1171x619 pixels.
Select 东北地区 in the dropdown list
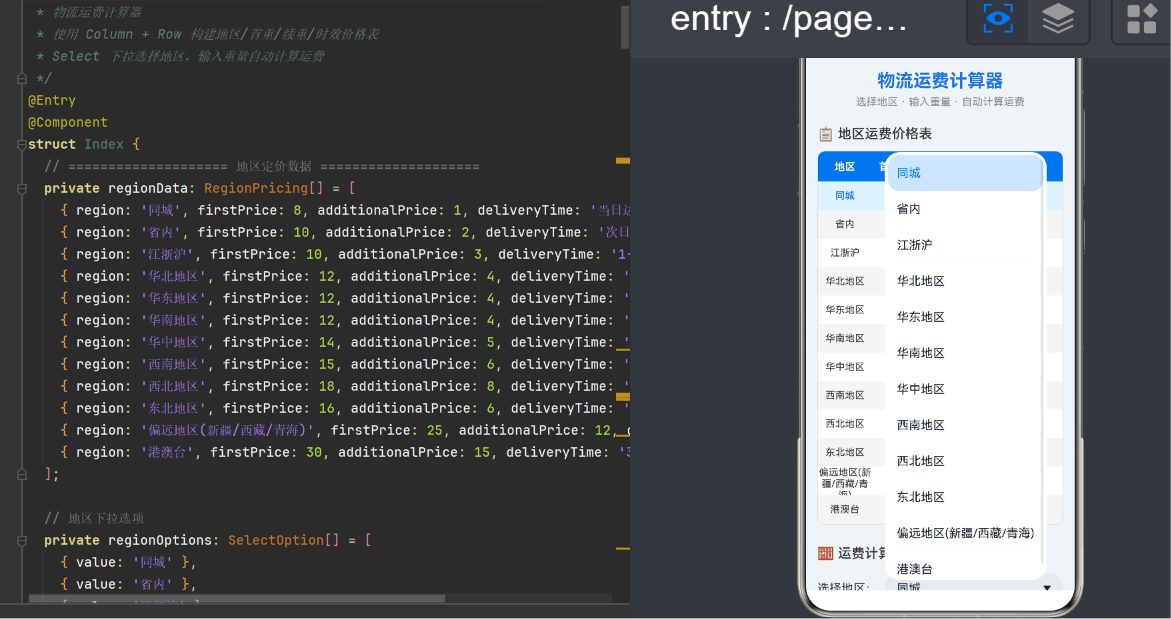(964, 497)
